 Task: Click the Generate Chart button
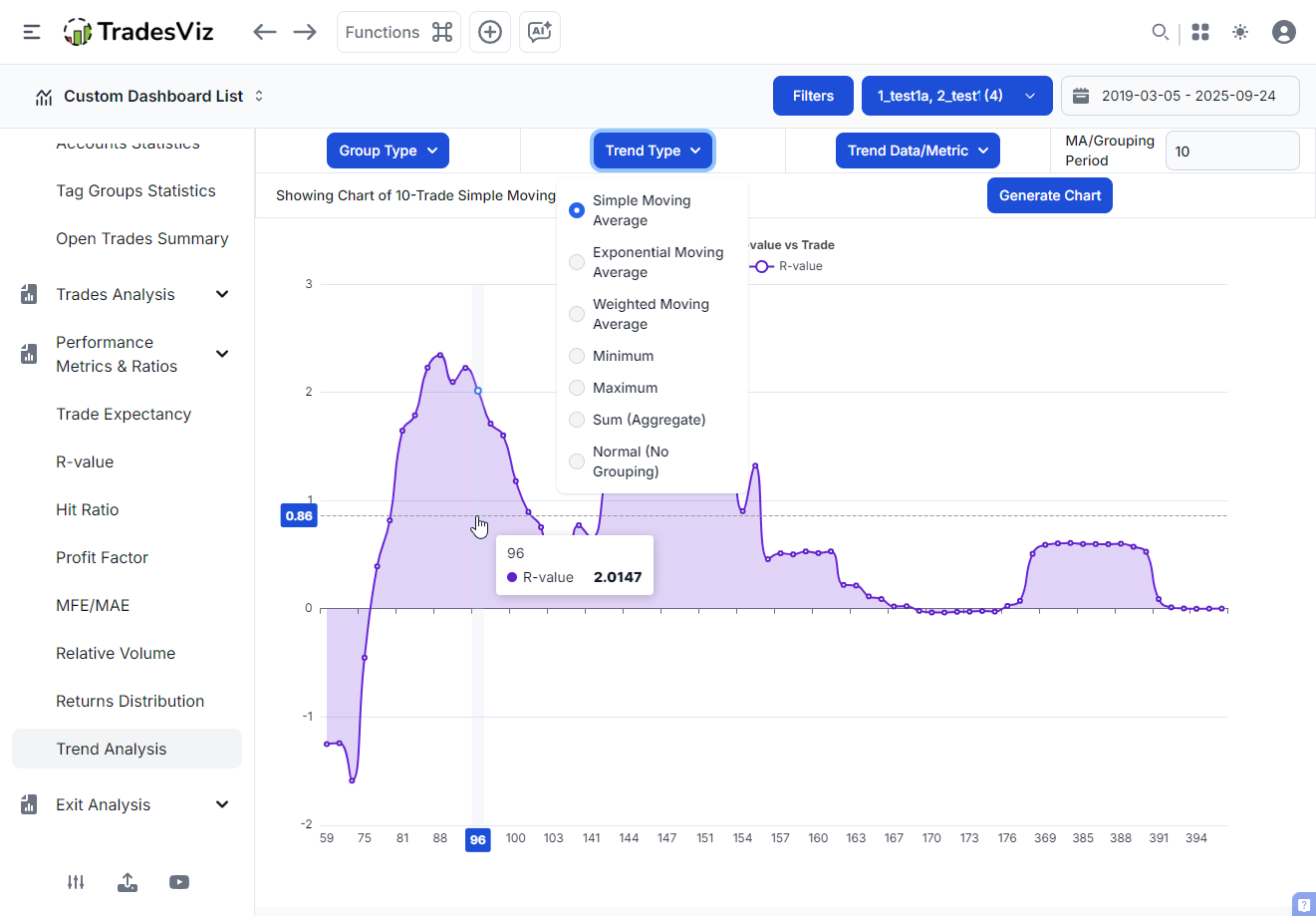pyautogui.click(x=1049, y=195)
